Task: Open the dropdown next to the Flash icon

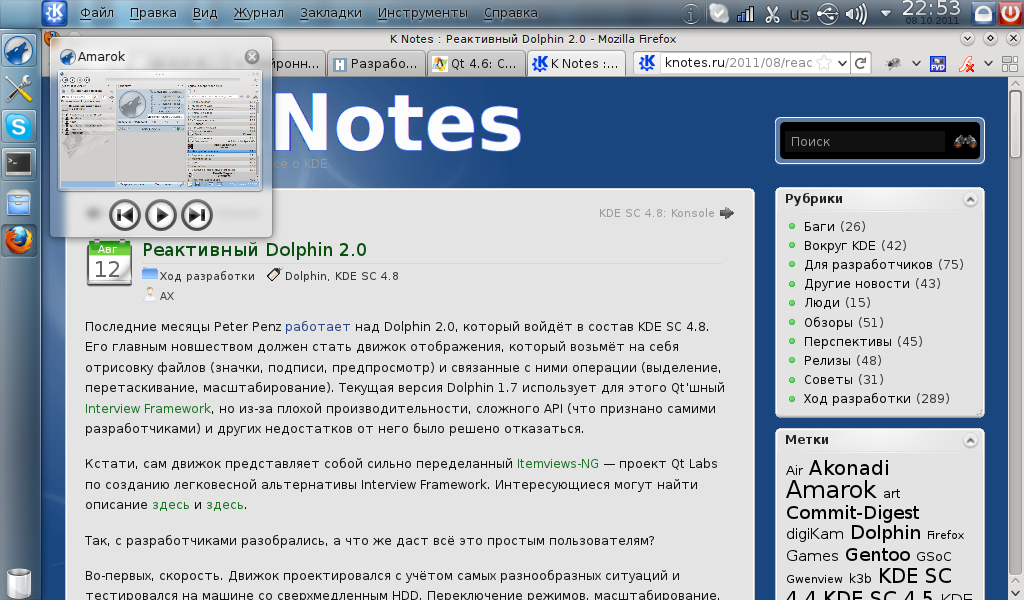Action: (x=988, y=63)
